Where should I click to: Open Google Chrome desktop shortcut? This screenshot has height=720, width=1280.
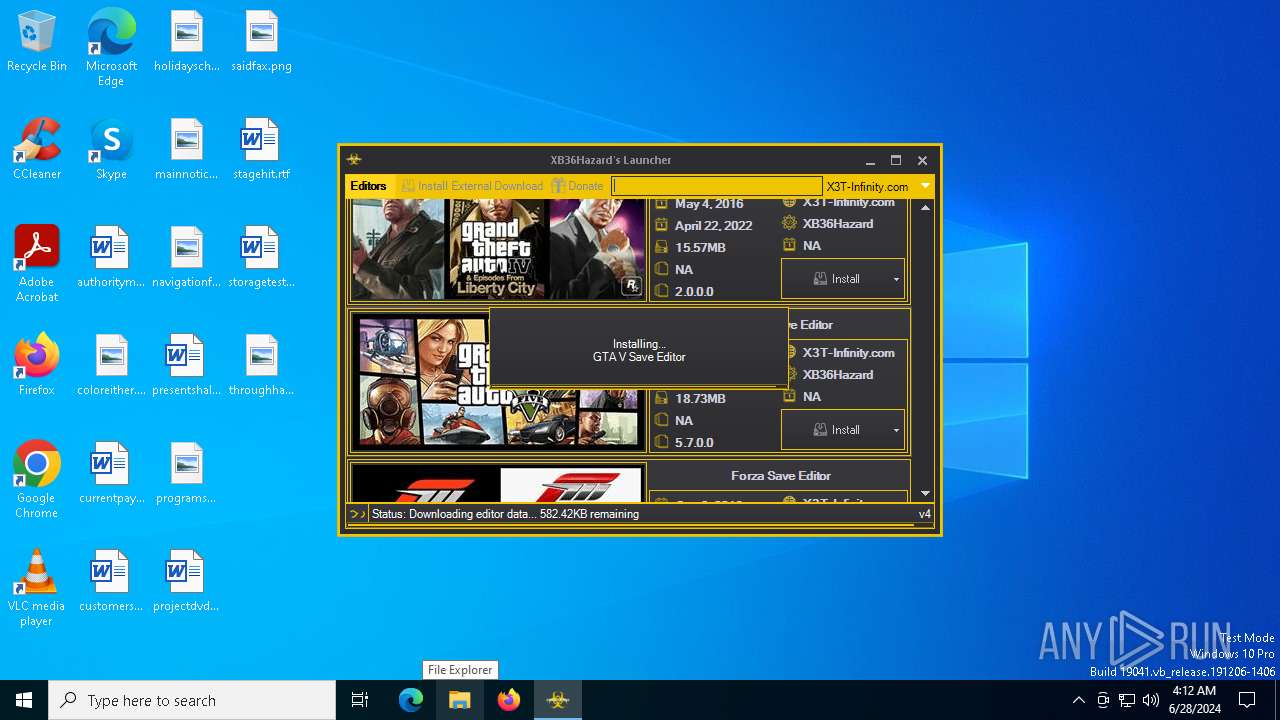pyautogui.click(x=37, y=480)
